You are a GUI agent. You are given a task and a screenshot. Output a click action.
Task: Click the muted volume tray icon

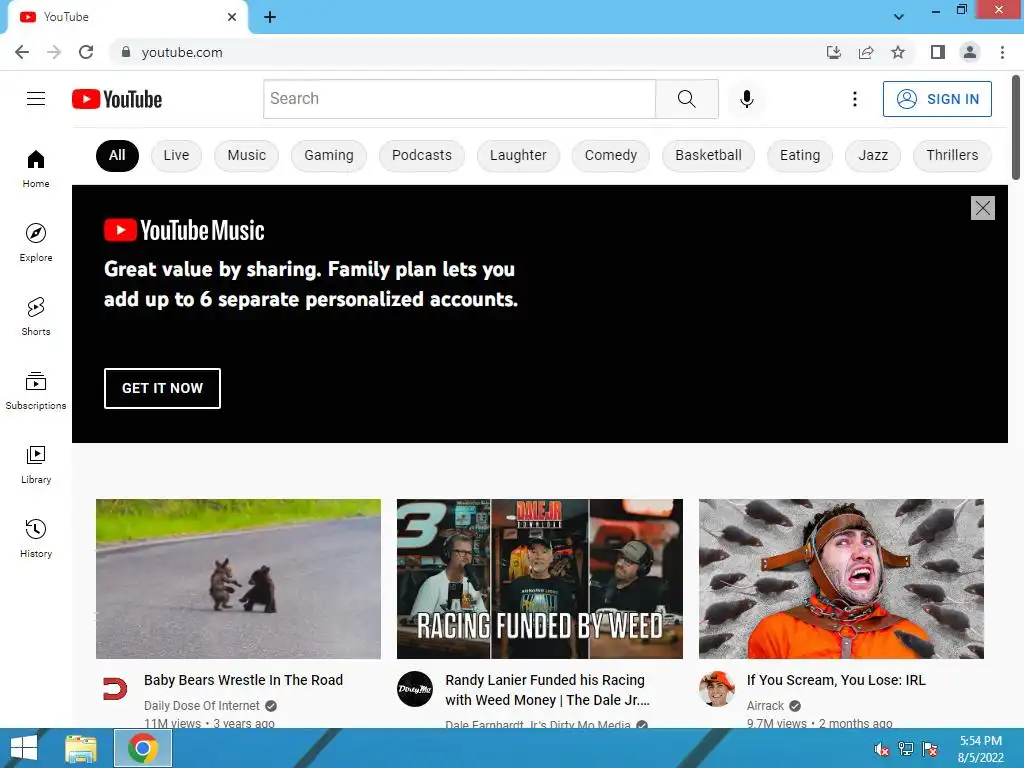882,749
